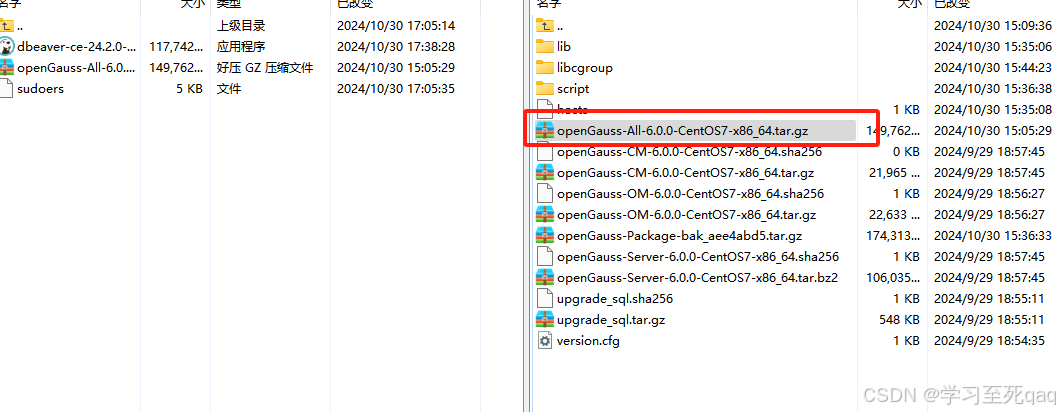
Task: Open the libcgroup folder icon
Action: (544, 68)
